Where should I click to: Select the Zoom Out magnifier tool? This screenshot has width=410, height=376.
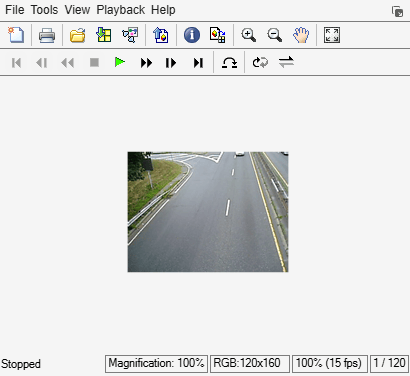coord(274,35)
